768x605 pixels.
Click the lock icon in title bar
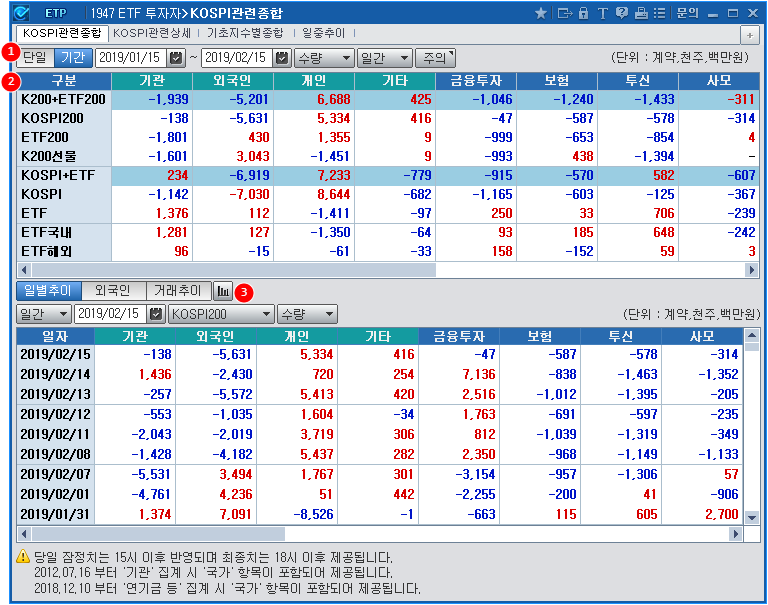point(584,13)
